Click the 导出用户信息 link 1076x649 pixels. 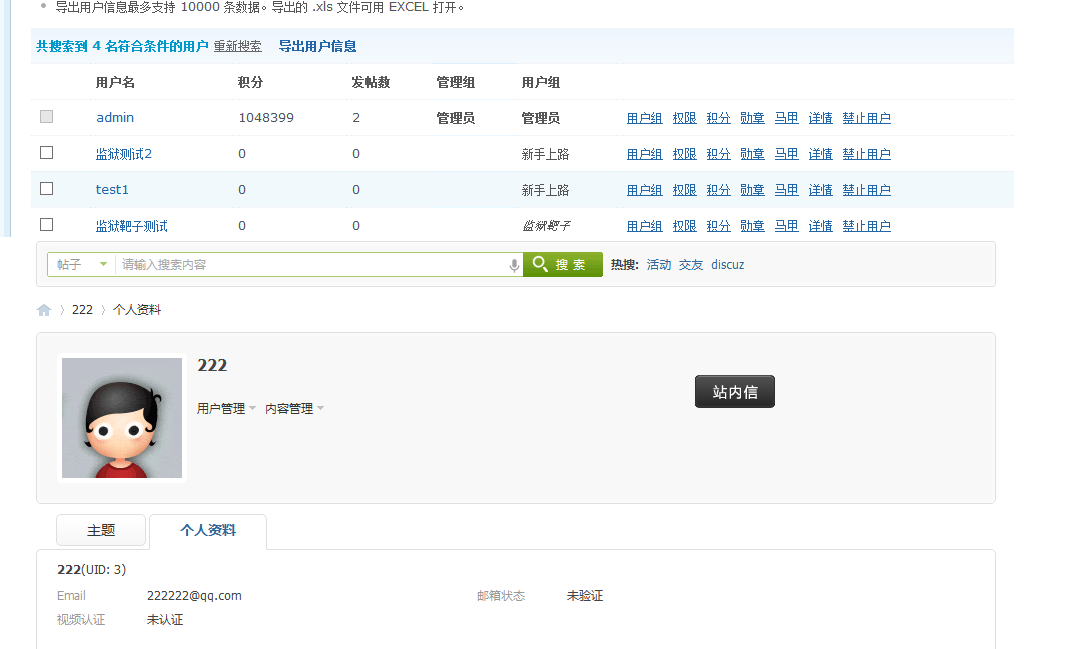[317, 46]
